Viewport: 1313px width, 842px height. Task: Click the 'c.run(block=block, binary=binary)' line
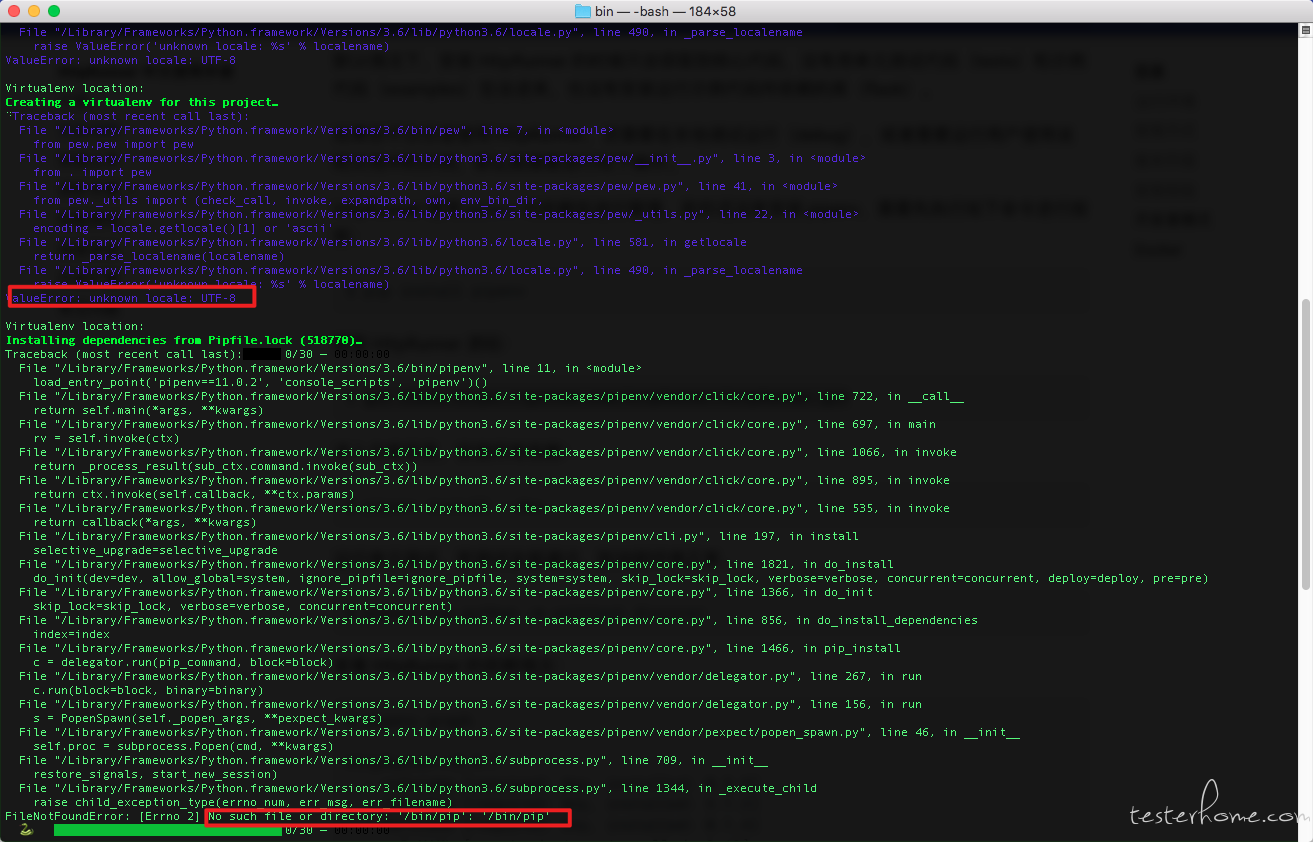click(x=149, y=690)
